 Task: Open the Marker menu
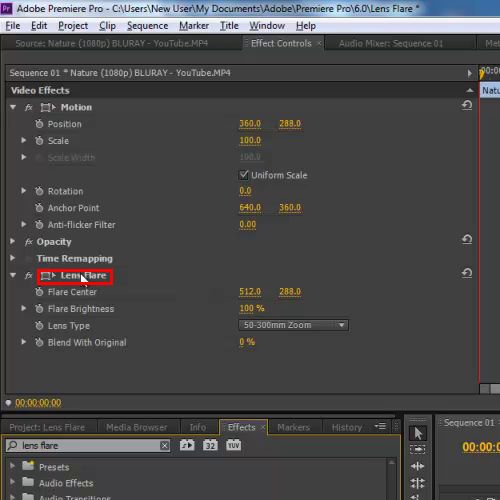(194, 26)
